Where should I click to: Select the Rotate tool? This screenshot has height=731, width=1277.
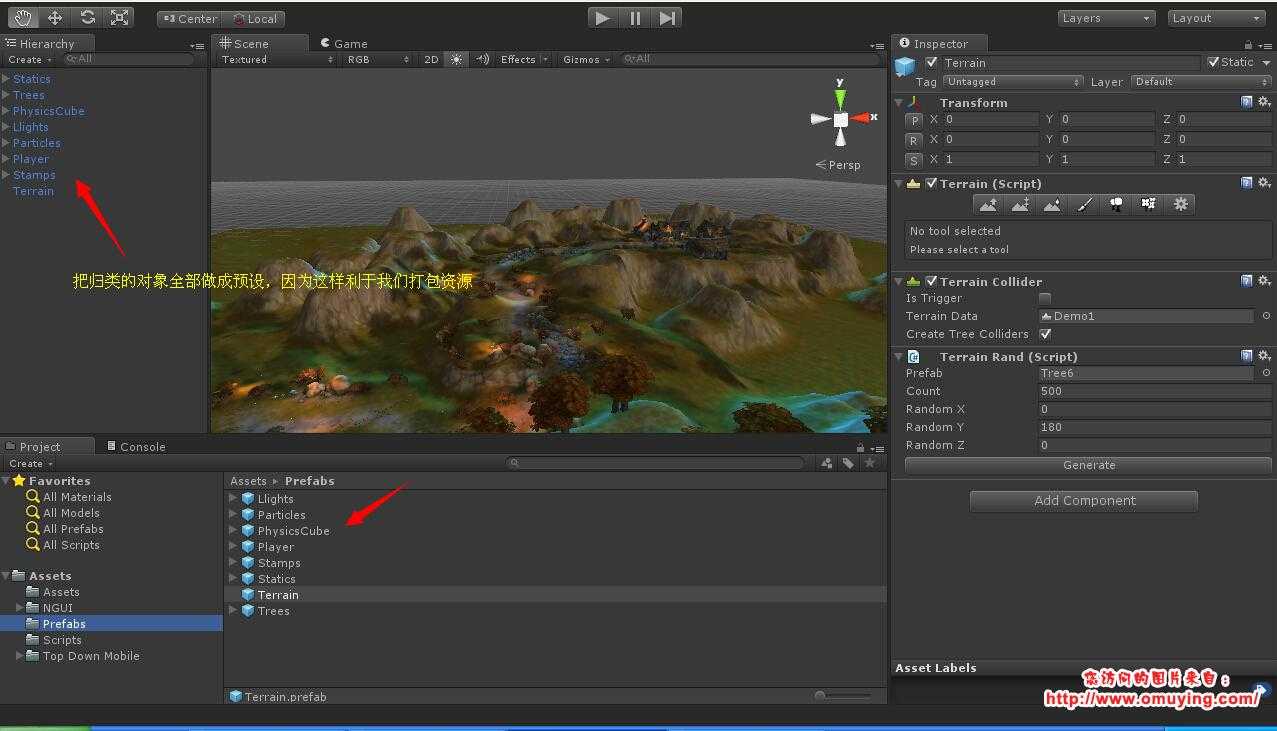87,18
